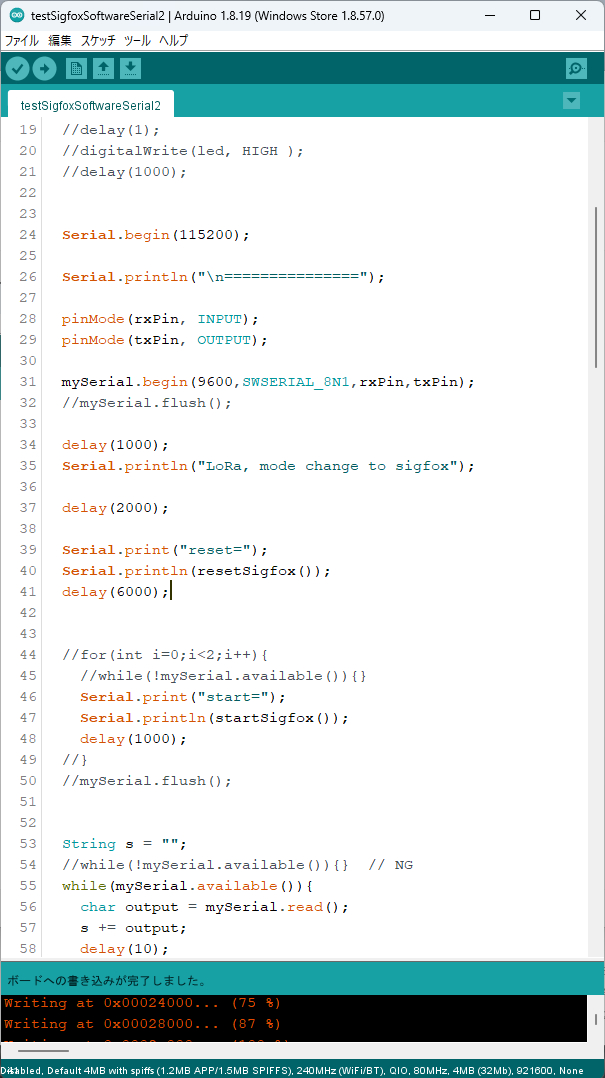Place cursor at end of delay(6000) line
Screen dimensions: 605x1078
point(171,592)
